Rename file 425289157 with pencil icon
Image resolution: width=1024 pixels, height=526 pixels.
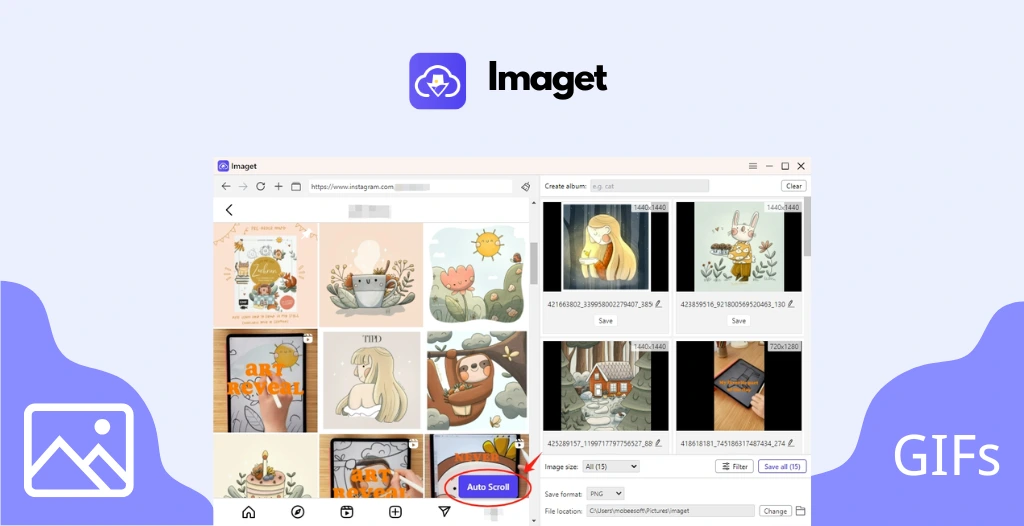pos(658,443)
